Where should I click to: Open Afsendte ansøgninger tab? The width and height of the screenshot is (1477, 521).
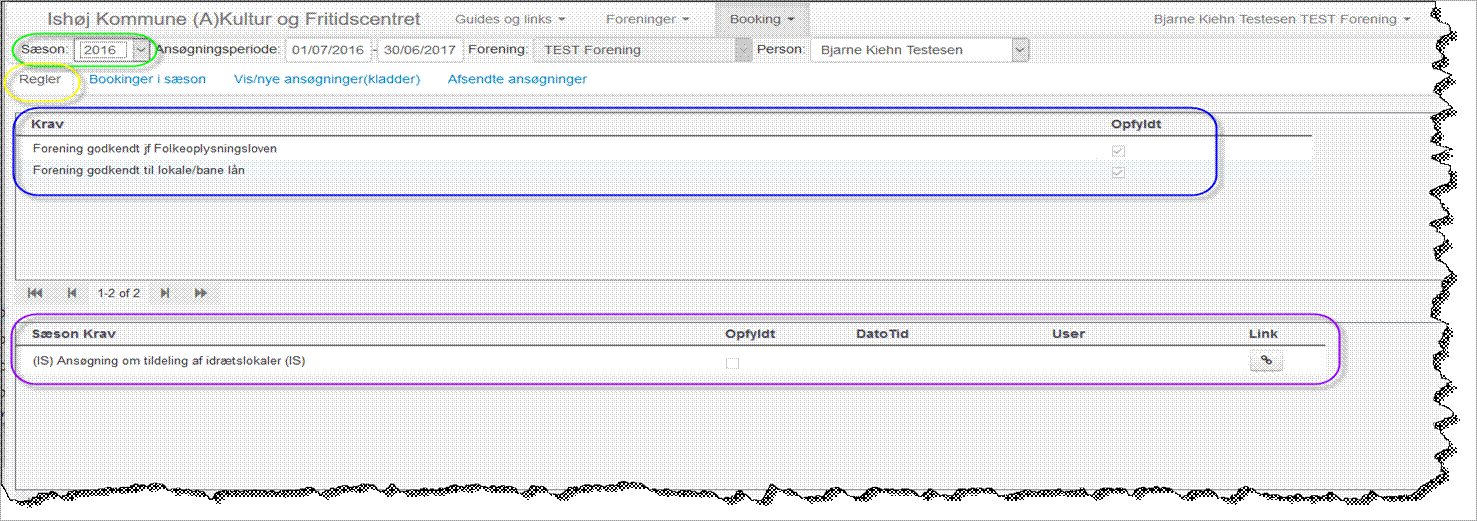point(517,79)
